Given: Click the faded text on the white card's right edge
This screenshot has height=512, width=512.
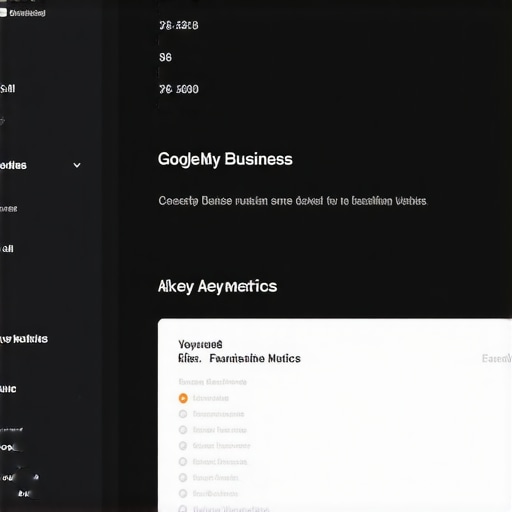Looking at the screenshot, I should click(497, 359).
